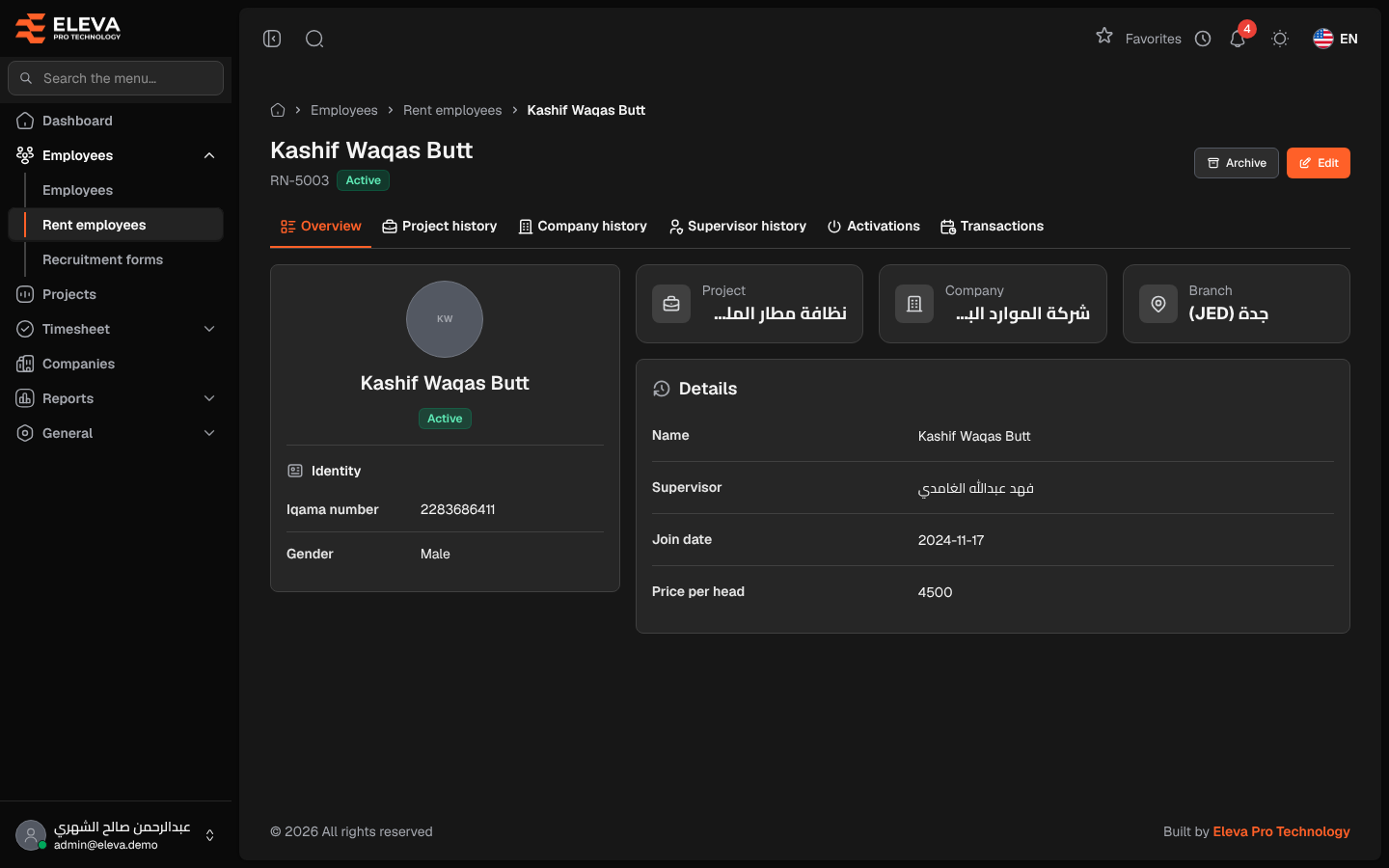Collapse the Employees sidebar group chevron
Screen dimensions: 1389x868
point(209,155)
